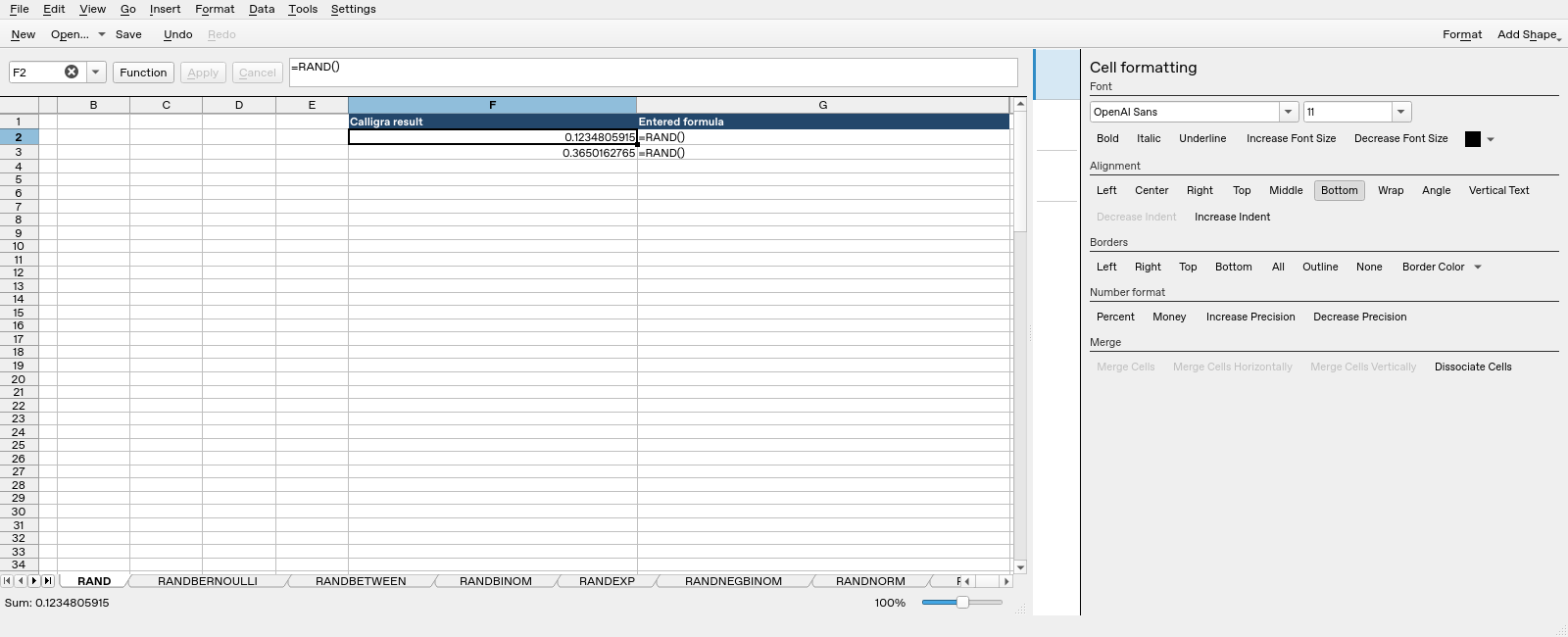The width and height of the screenshot is (1568, 637).
Task: Click the Save toolbar button
Action: [x=128, y=34]
